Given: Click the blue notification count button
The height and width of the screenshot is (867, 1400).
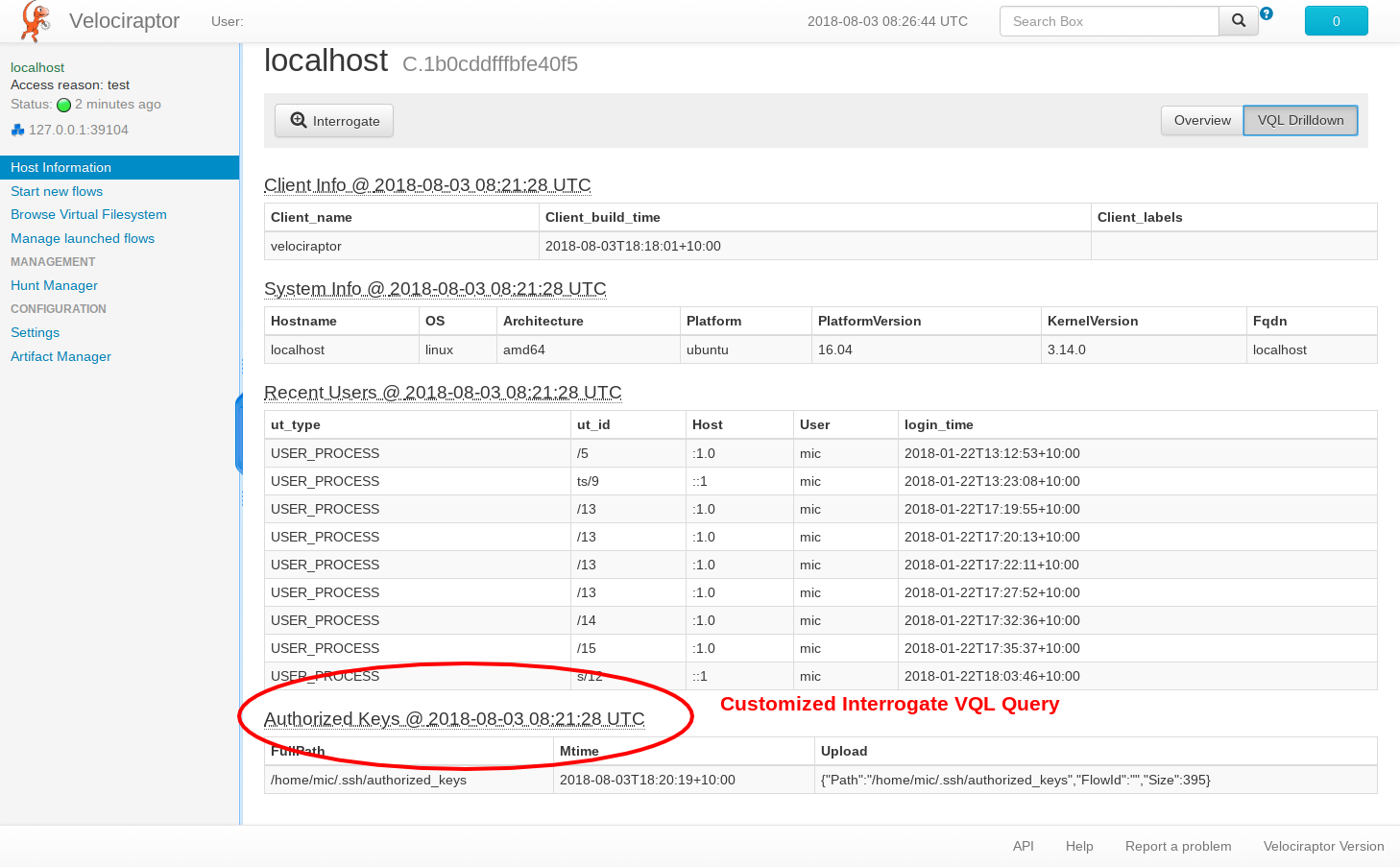Looking at the screenshot, I should (1336, 21).
